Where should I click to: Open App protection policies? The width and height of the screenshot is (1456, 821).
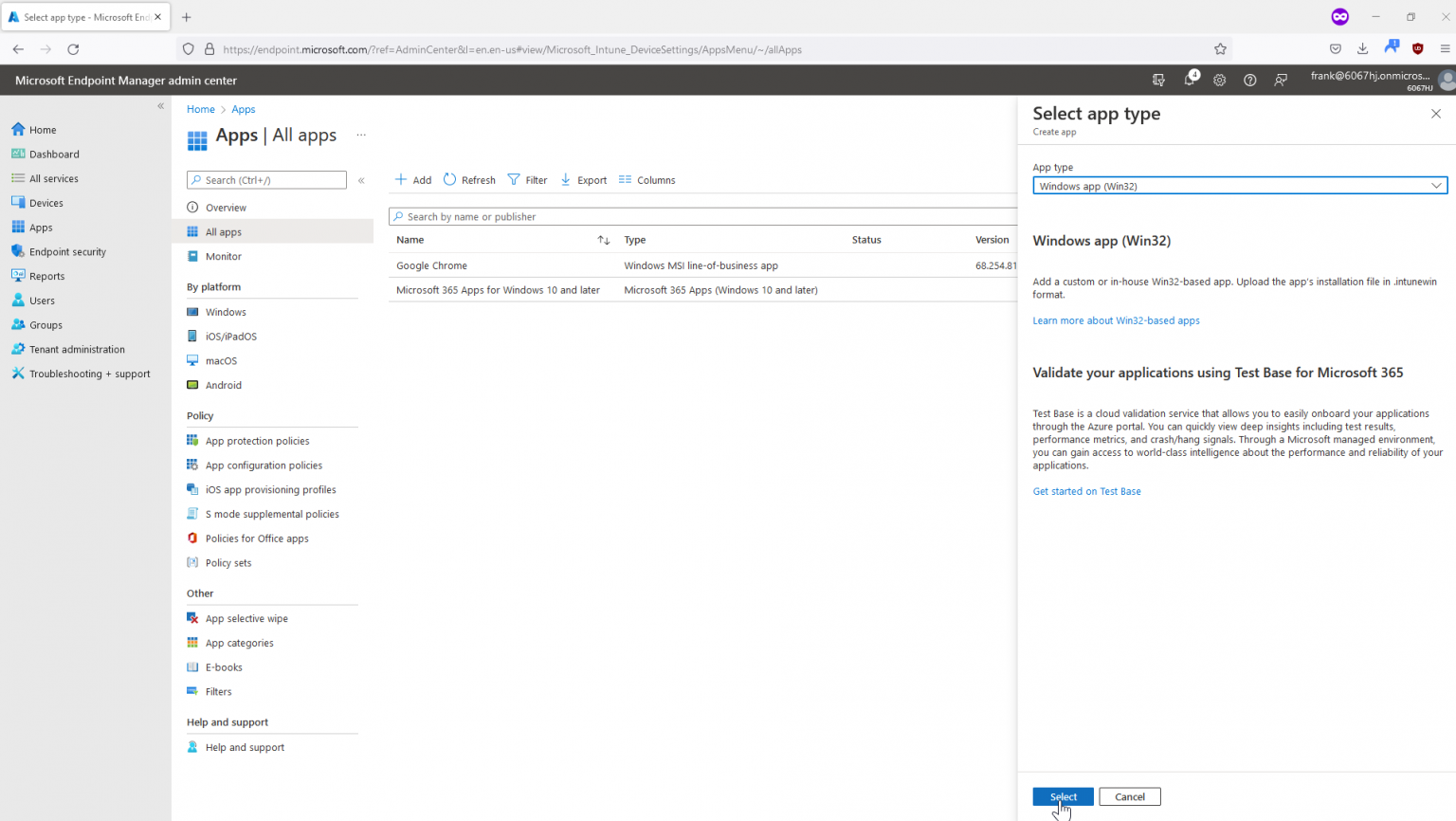256,440
